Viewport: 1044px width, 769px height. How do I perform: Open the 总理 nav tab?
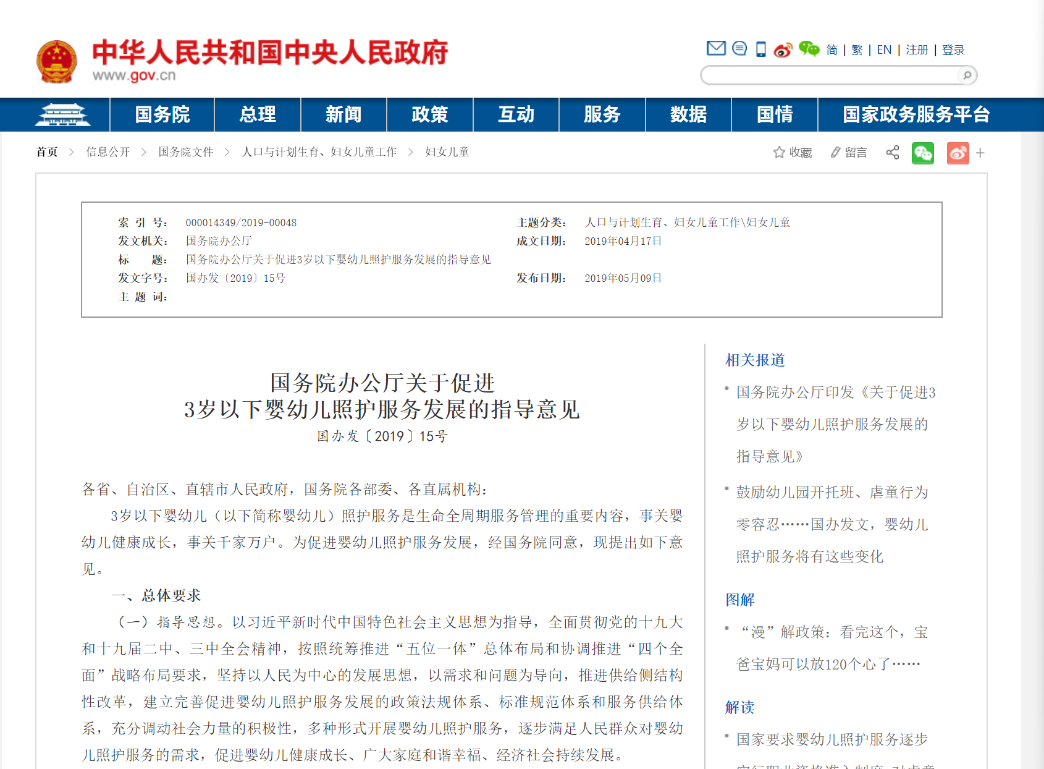point(258,115)
